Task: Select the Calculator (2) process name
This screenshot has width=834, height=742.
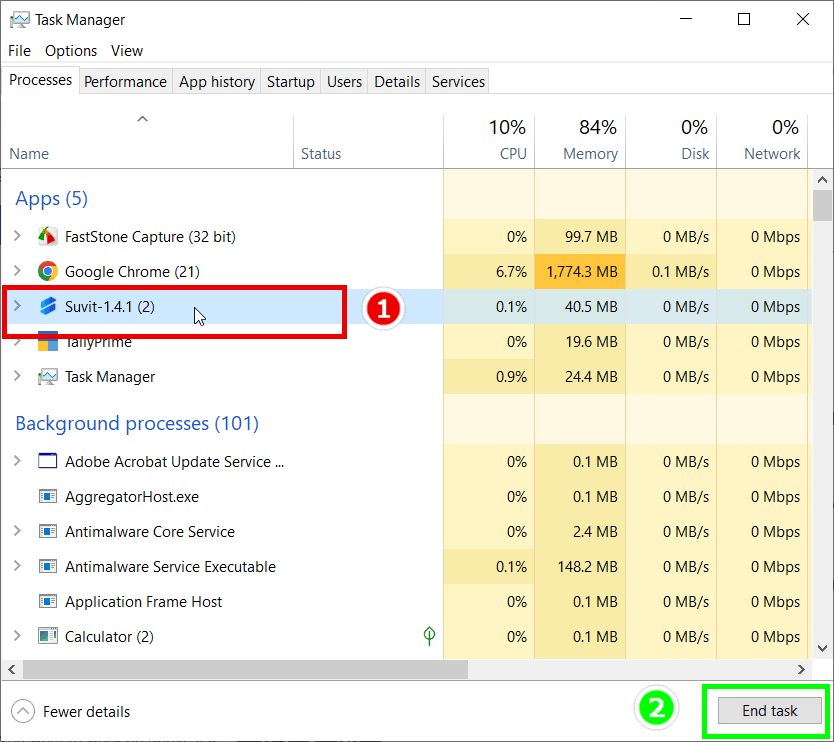Action: pos(109,637)
